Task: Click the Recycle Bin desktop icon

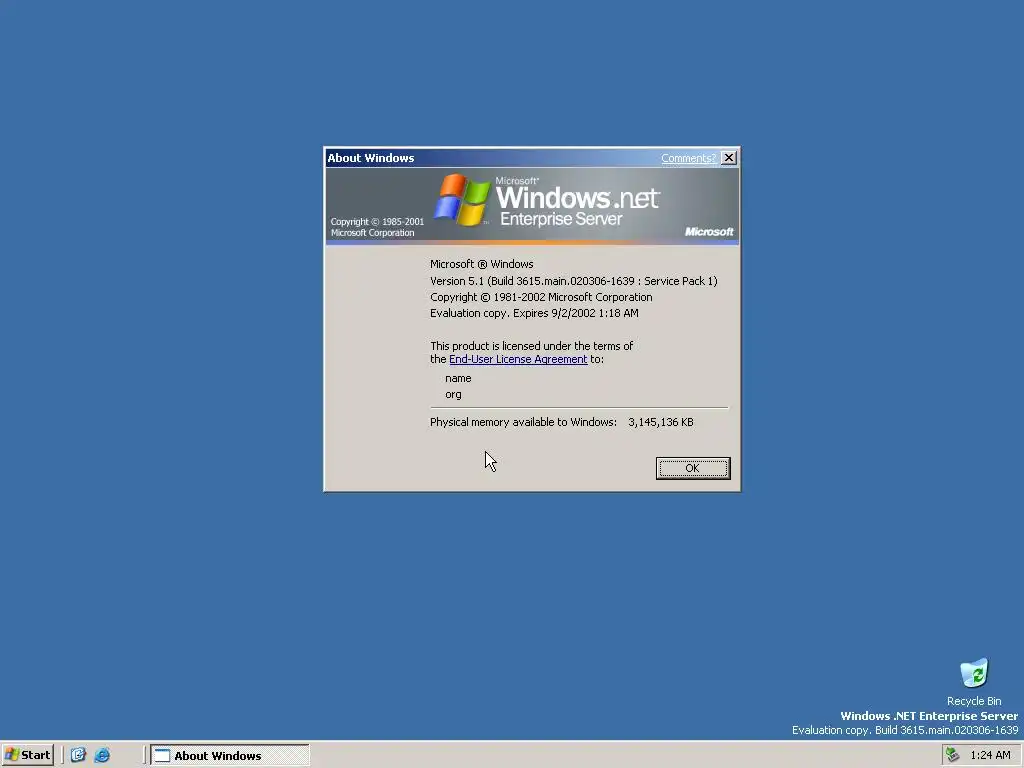Action: click(974, 682)
